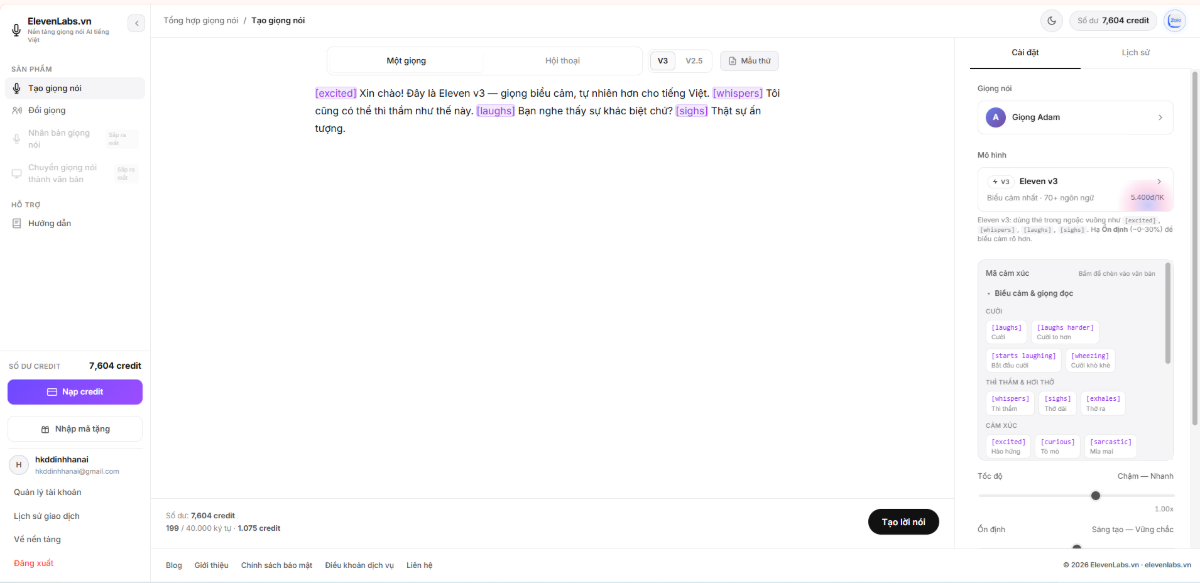Insert the [sarcastic] emotion tag
The image size is (1200, 583).
[x=1111, y=446]
